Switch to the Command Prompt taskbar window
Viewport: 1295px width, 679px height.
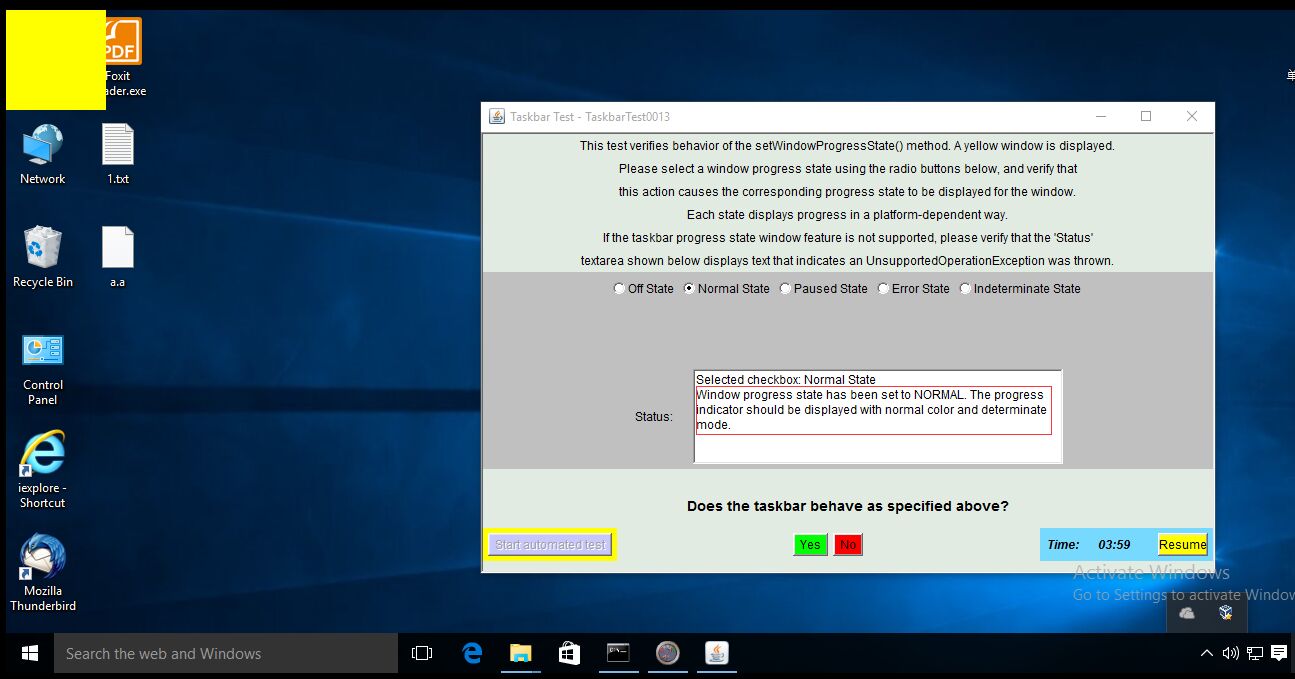click(619, 653)
